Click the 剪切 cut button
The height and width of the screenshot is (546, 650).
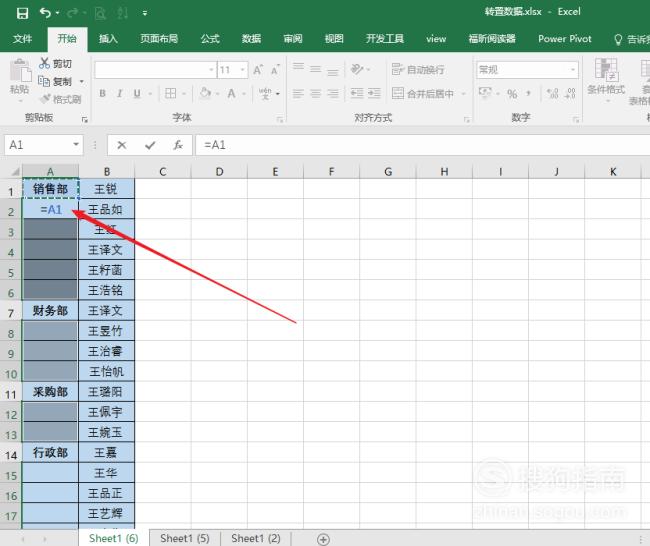pyautogui.click(x=56, y=63)
